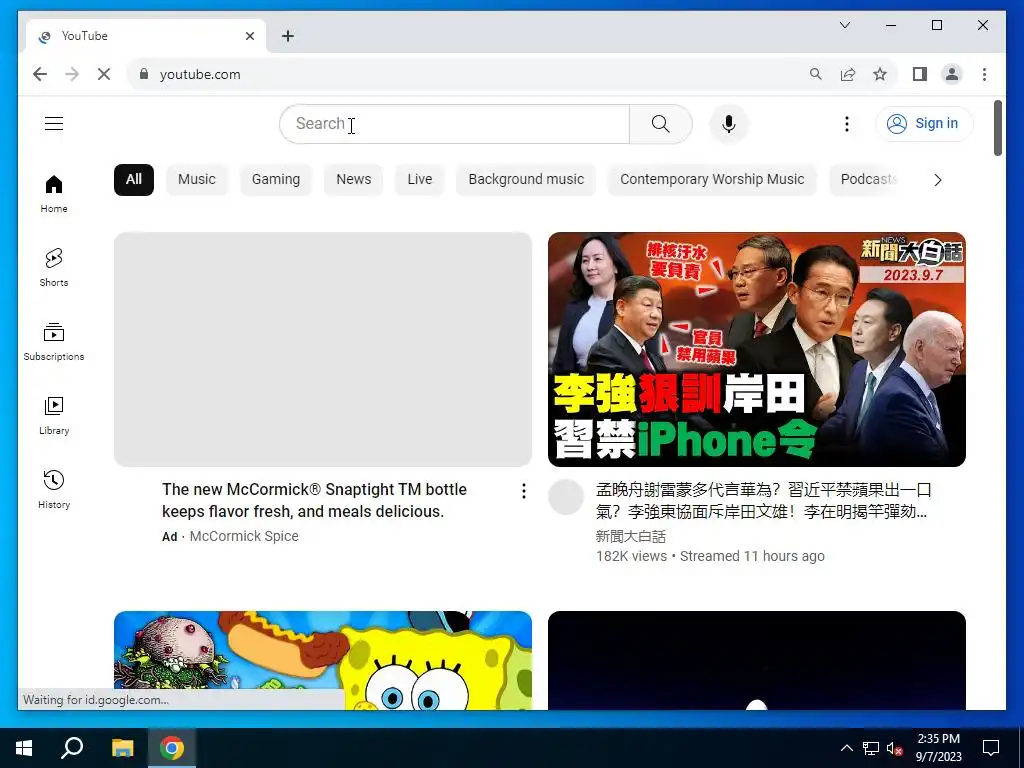Click the browser forward arrow
The height and width of the screenshot is (768, 1024).
[x=72, y=74]
